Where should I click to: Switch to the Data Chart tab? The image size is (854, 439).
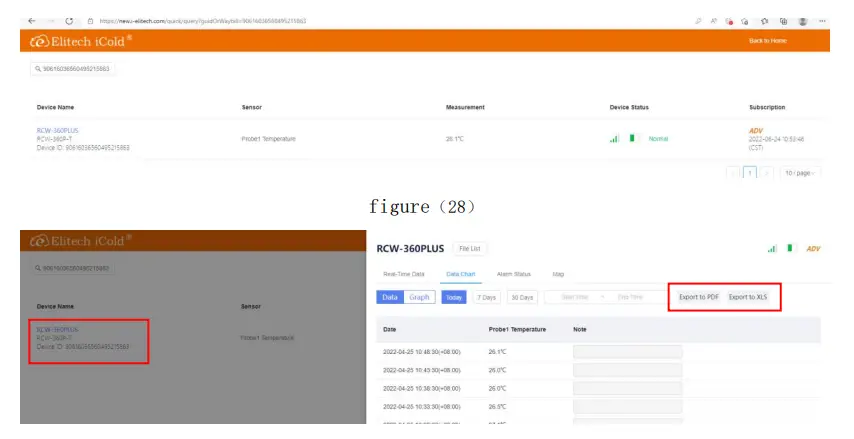[x=461, y=274]
